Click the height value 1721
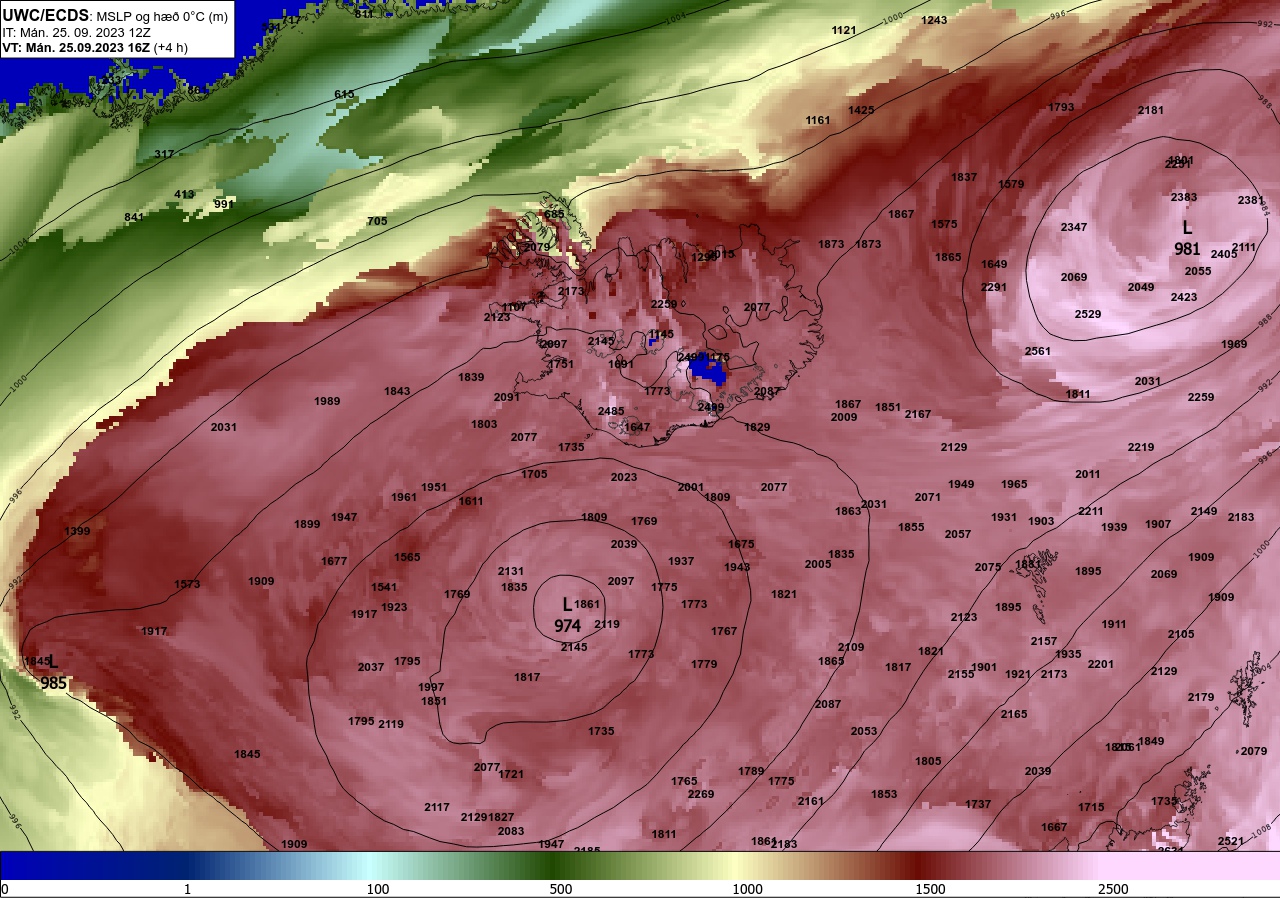The height and width of the screenshot is (898, 1280). click(511, 774)
